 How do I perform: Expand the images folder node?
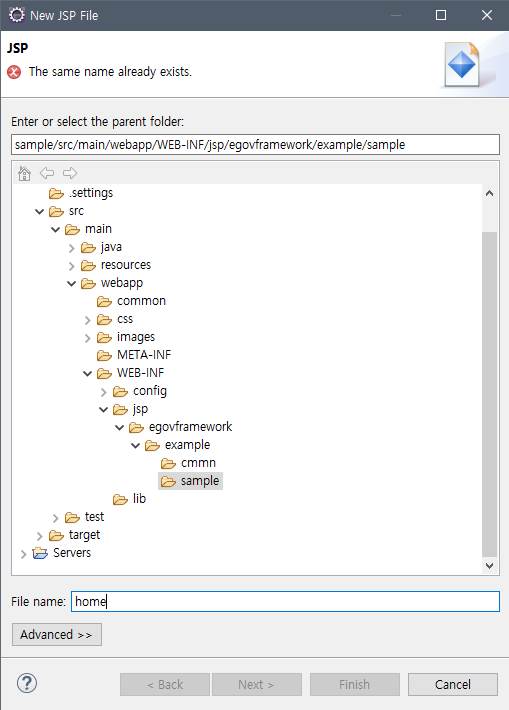(x=87, y=338)
